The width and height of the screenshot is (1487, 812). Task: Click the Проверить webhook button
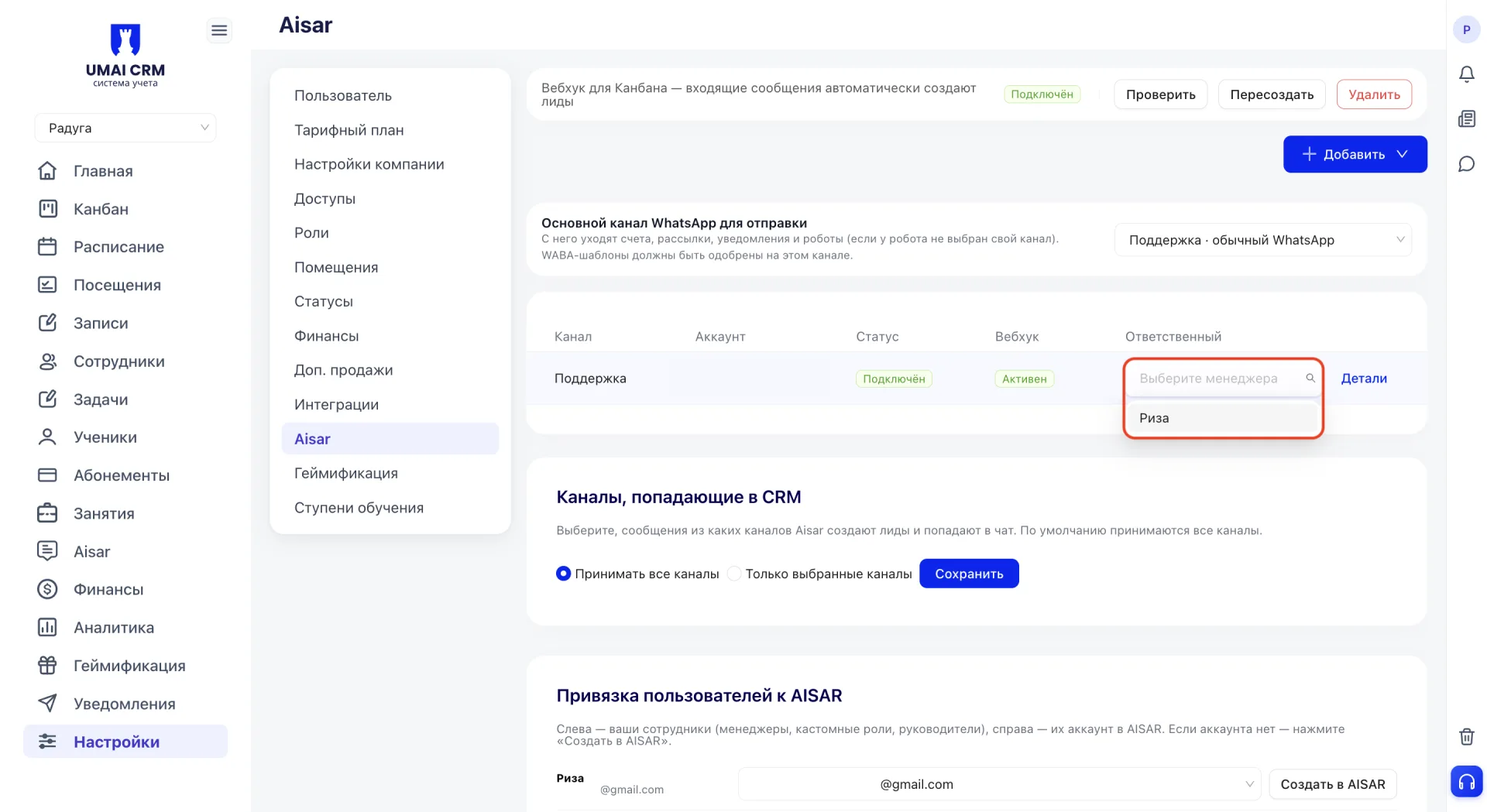[1160, 94]
